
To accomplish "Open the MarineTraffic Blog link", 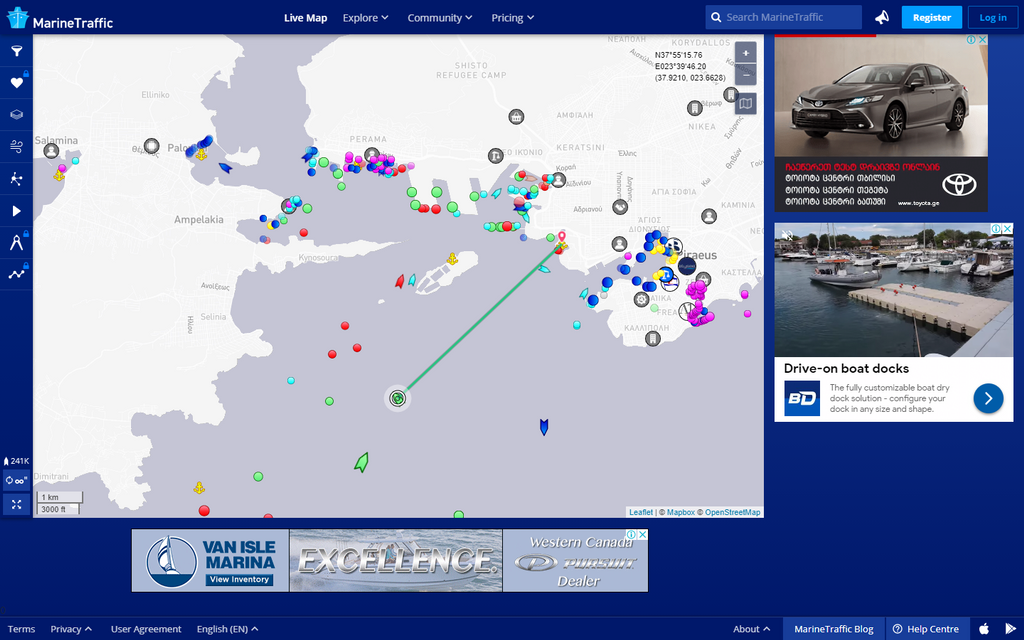I will tap(833, 629).
